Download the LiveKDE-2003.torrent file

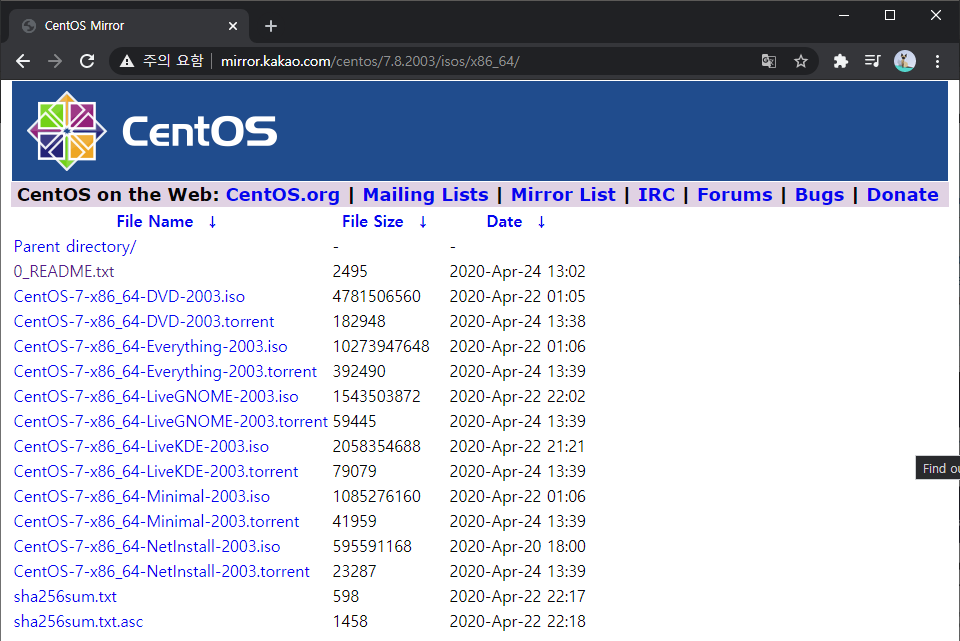(x=156, y=472)
